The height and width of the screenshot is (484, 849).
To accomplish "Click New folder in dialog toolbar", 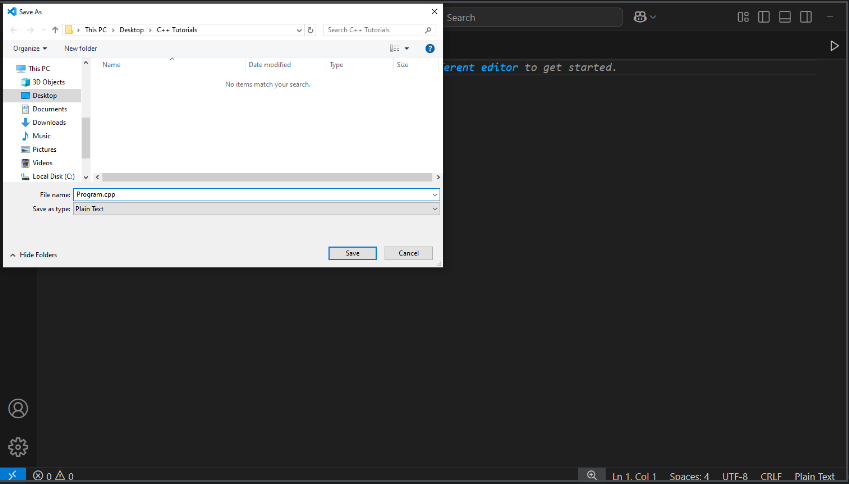I will (x=81, y=48).
